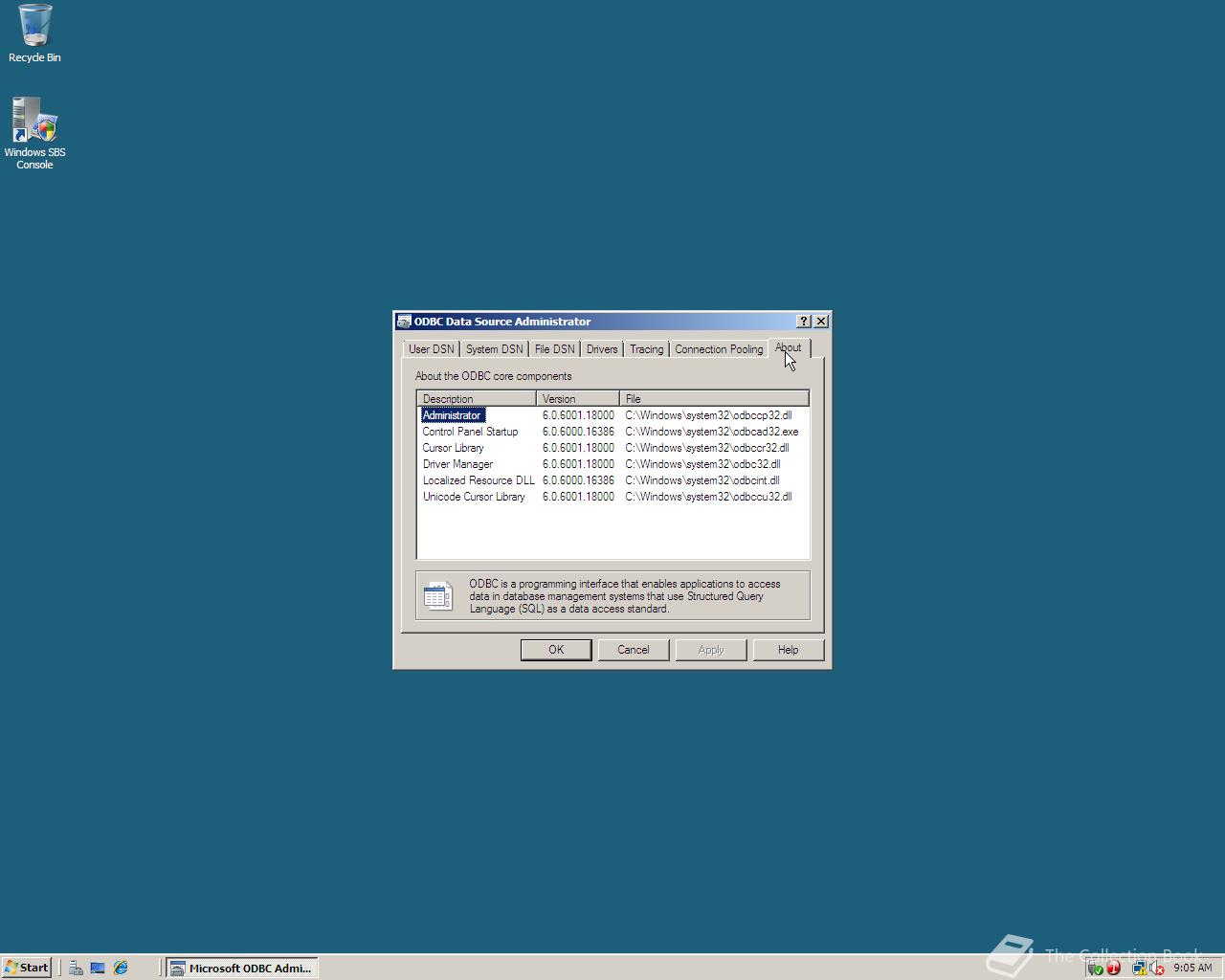
Task: Select the Unicode Cursor Library row
Action: [x=612, y=497]
